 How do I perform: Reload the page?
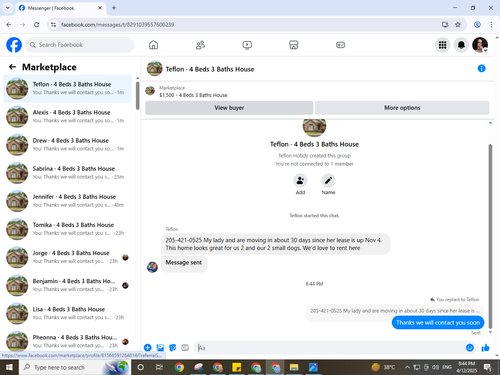coord(37,24)
